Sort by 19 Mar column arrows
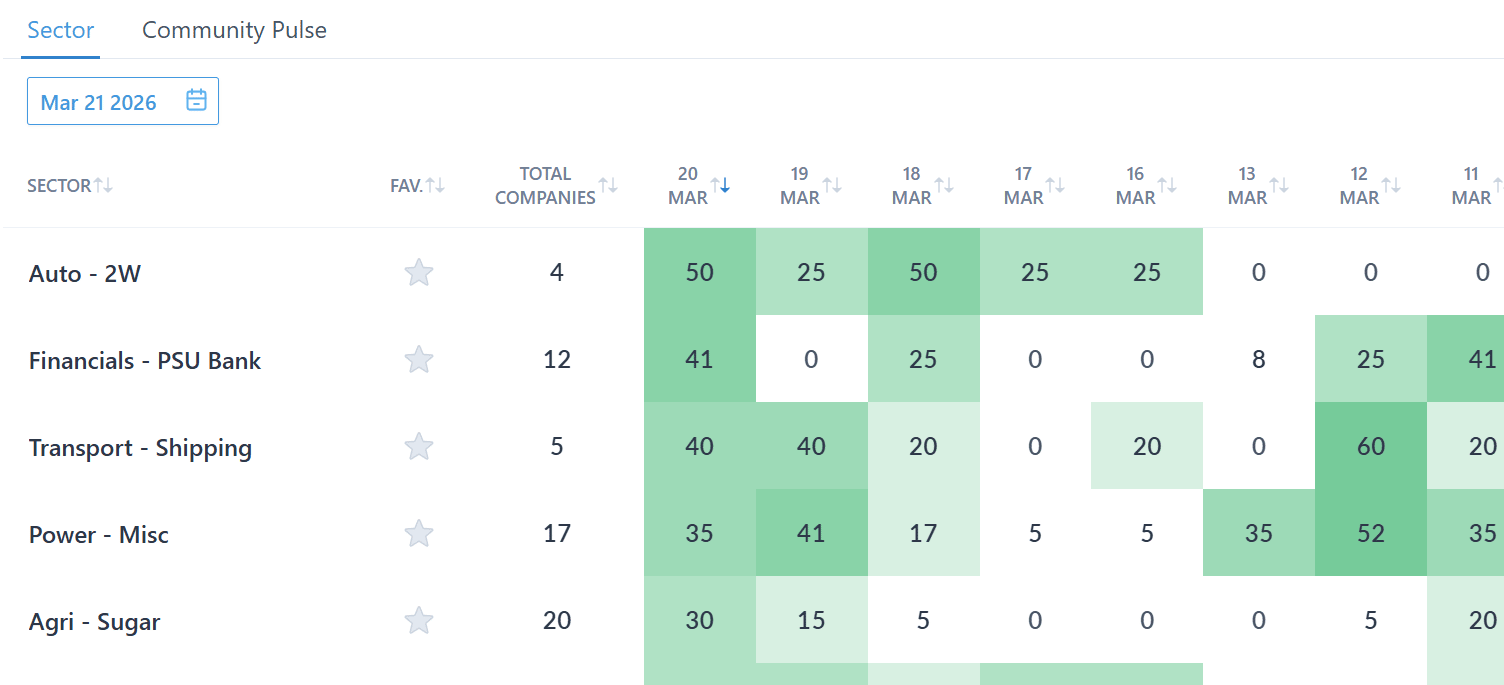 pyautogui.click(x=832, y=185)
